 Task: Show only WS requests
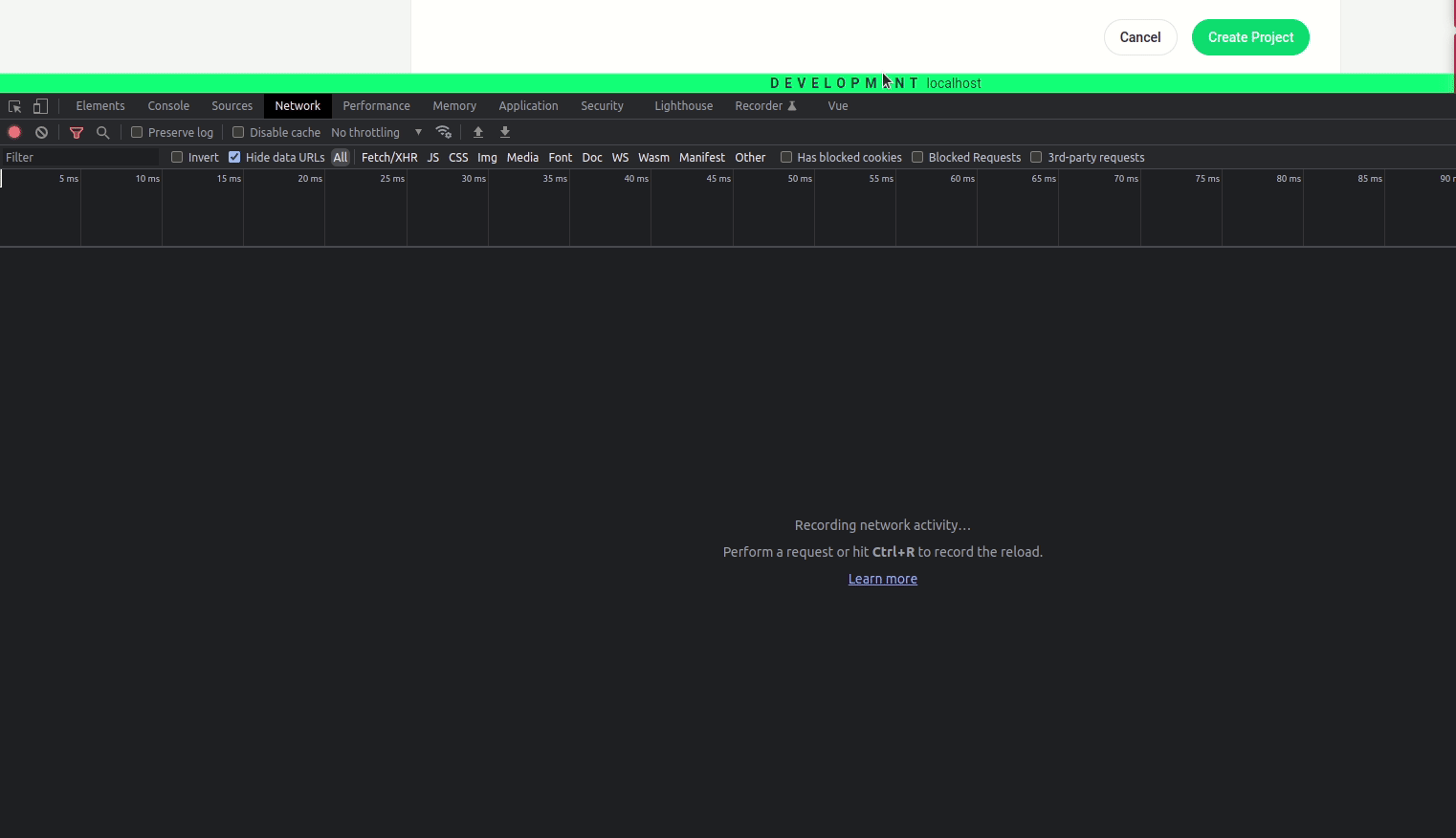point(620,157)
